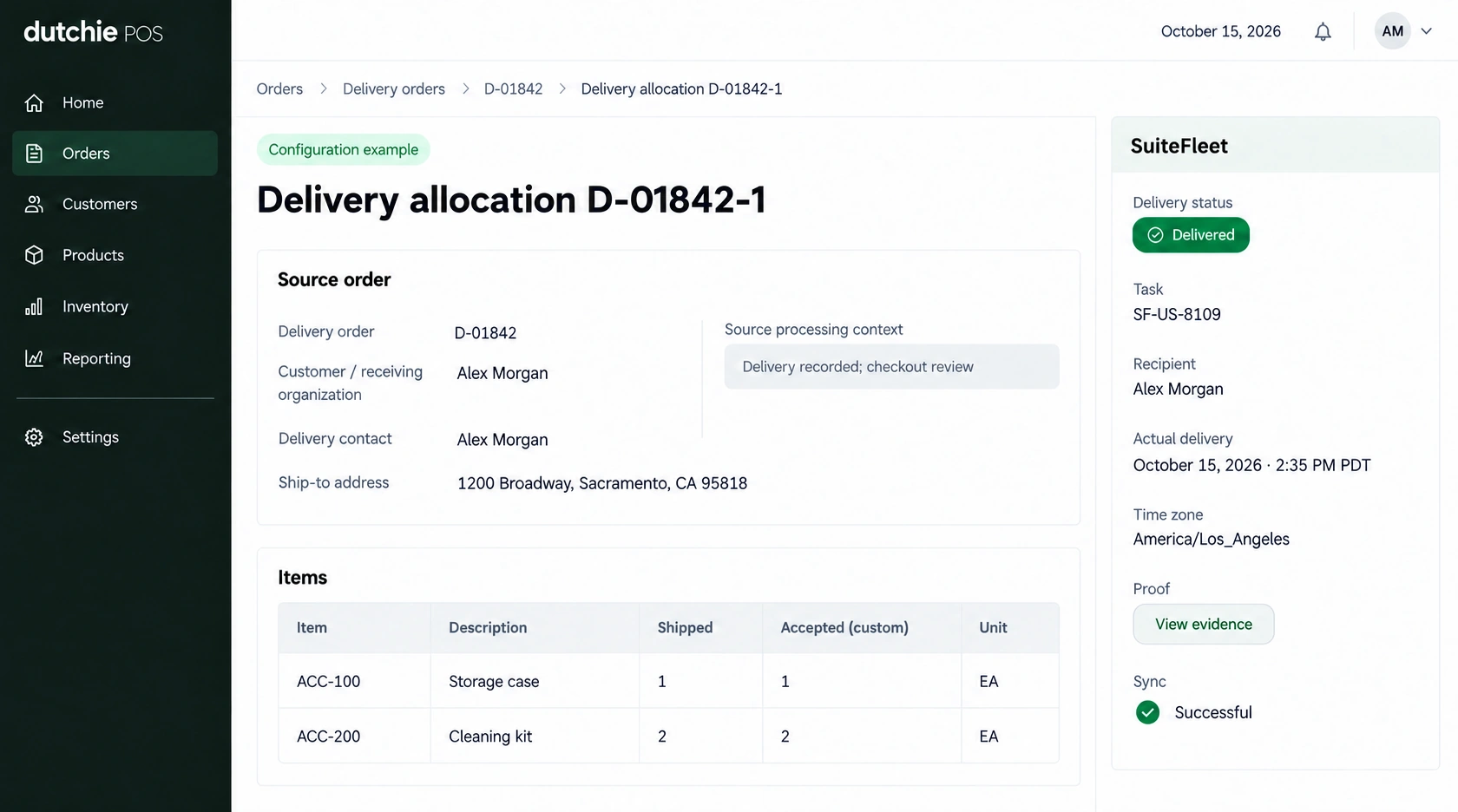The image size is (1458, 812).
Task: Click the Orders document icon
Action: point(34,154)
